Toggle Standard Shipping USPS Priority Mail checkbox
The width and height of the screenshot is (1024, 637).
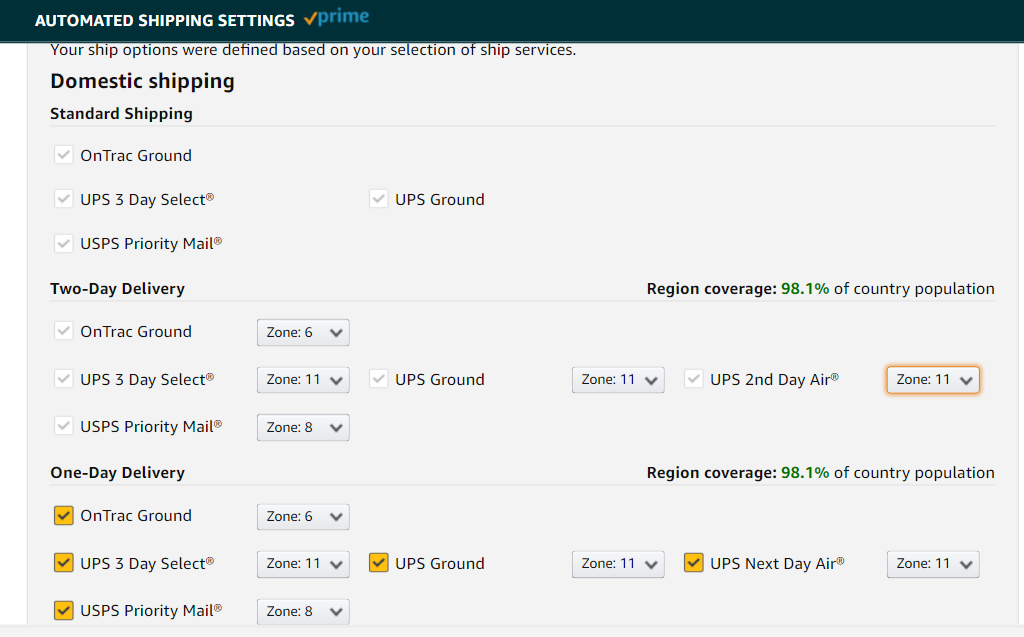[63, 243]
